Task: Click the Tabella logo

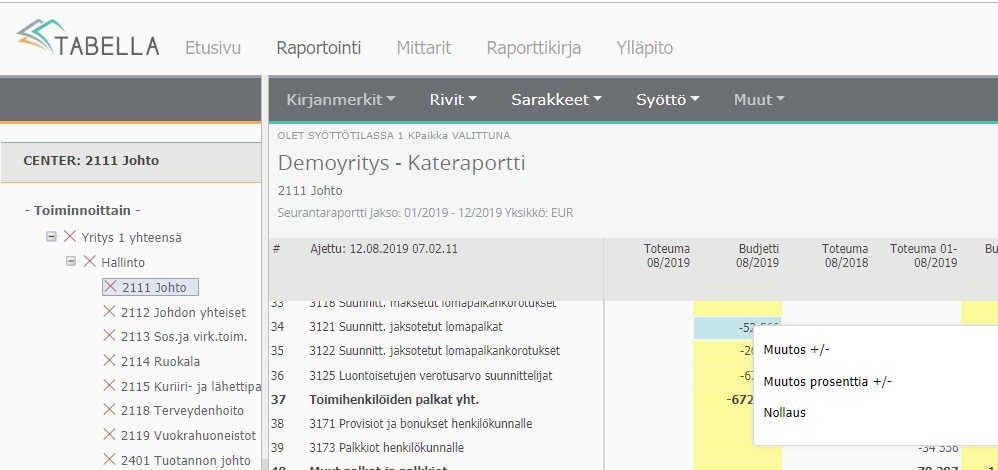Action: [x=88, y=40]
